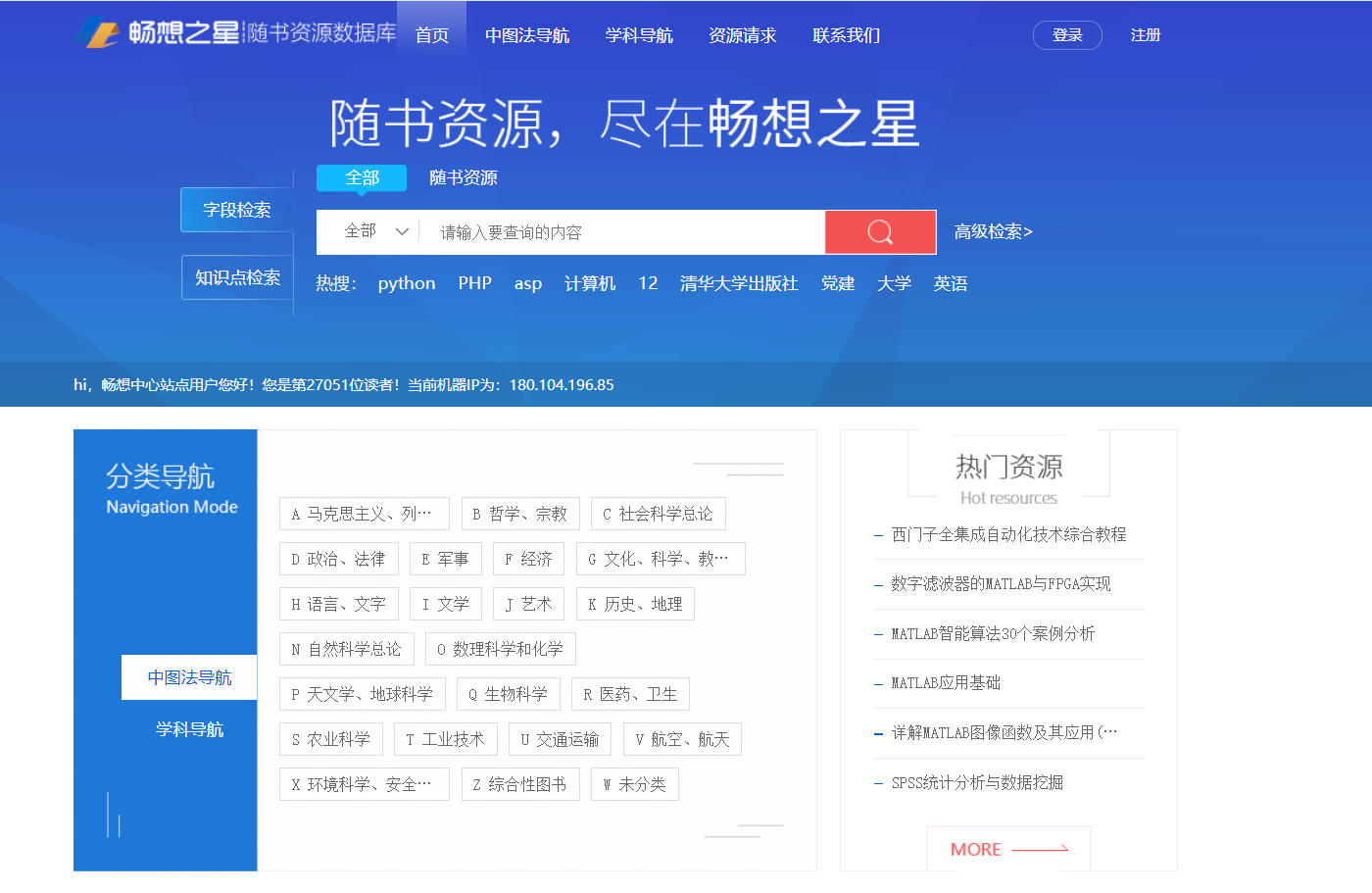This screenshot has height=893, width=1372.
Task: Select hot search term python
Action: click(407, 283)
